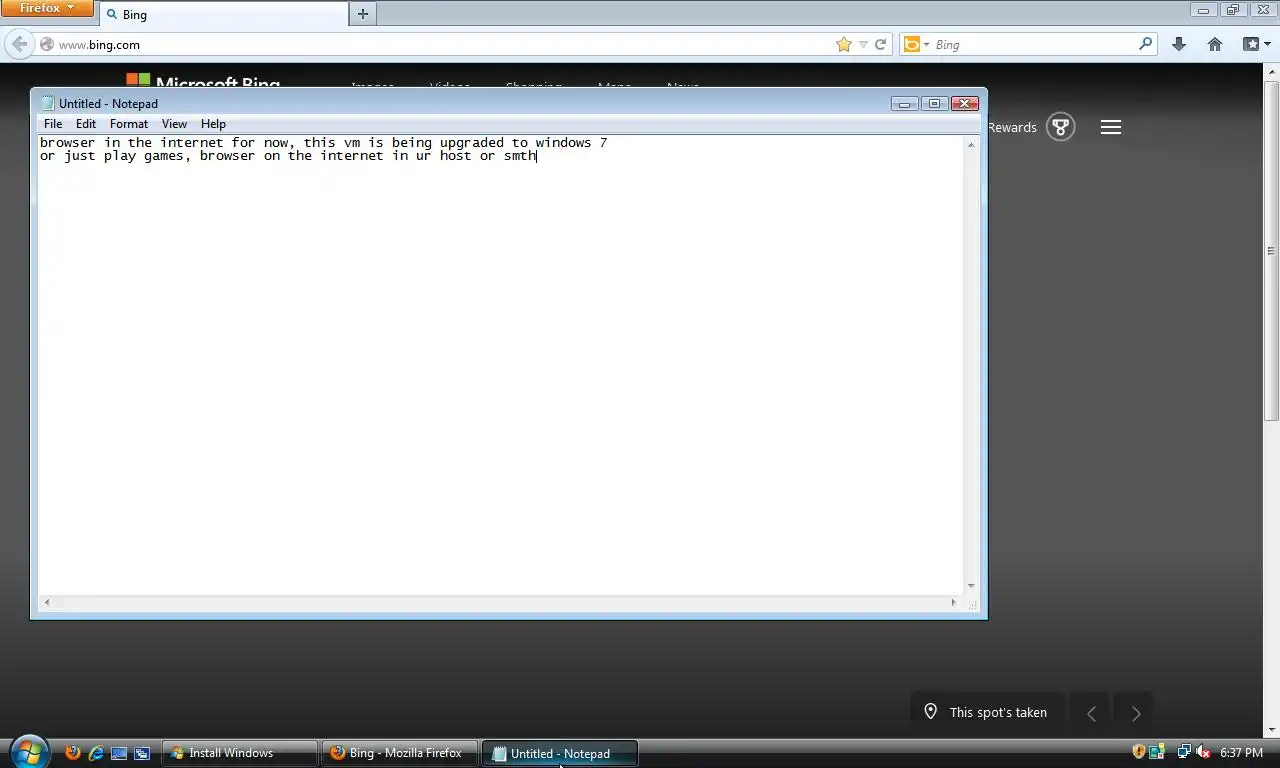Open Bing Rewards link
The width and height of the screenshot is (1280, 768).
pos(1012,127)
